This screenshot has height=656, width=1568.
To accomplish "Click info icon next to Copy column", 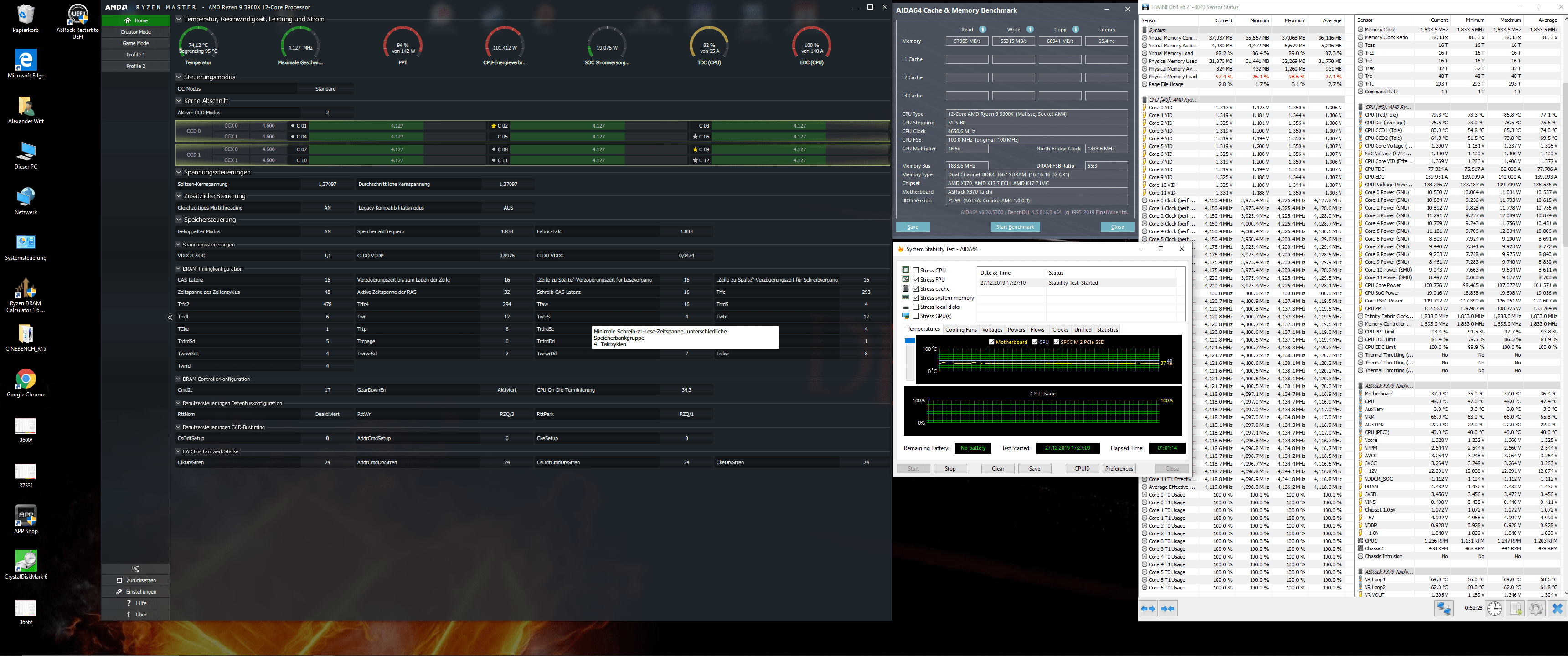I will tap(1076, 29).
